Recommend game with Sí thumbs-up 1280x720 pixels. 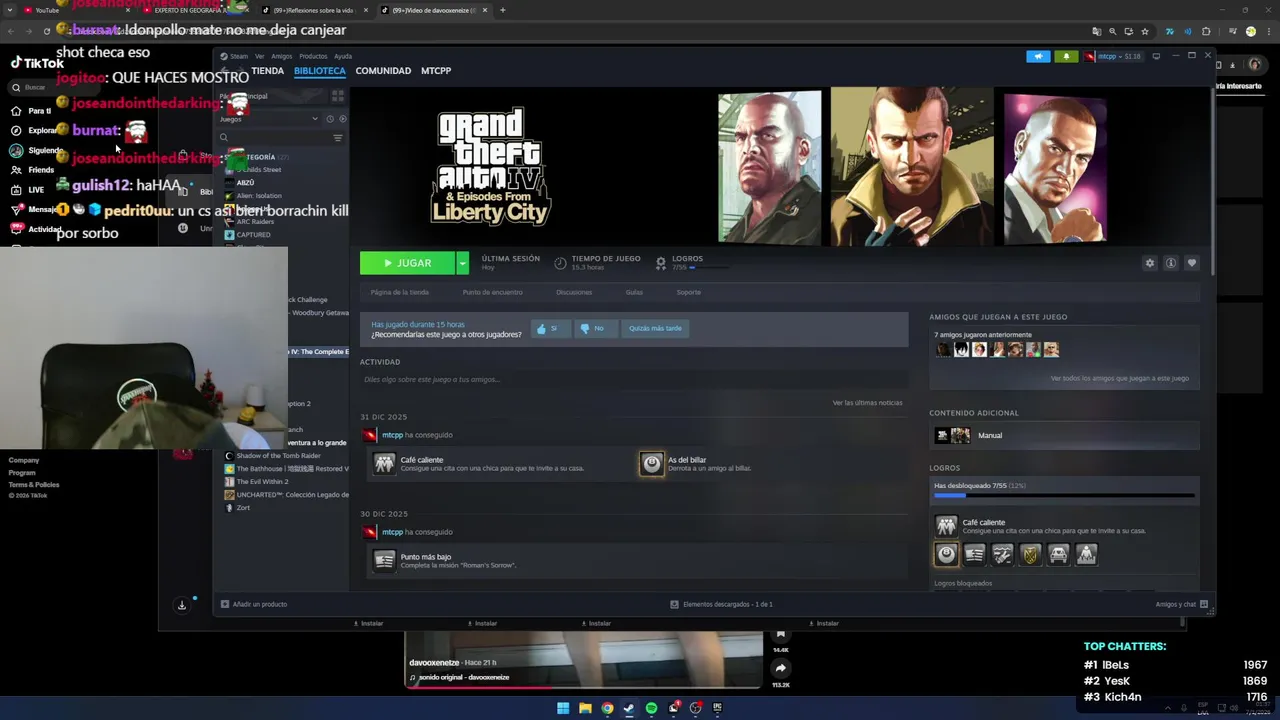[x=551, y=328]
